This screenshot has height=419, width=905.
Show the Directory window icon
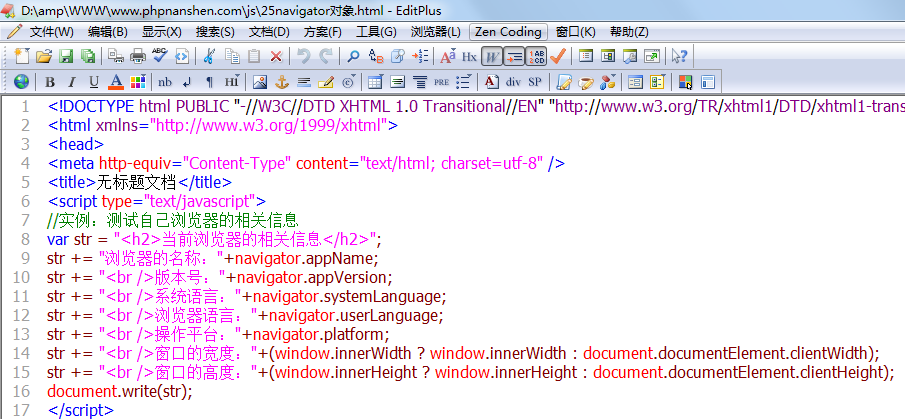click(x=608, y=56)
